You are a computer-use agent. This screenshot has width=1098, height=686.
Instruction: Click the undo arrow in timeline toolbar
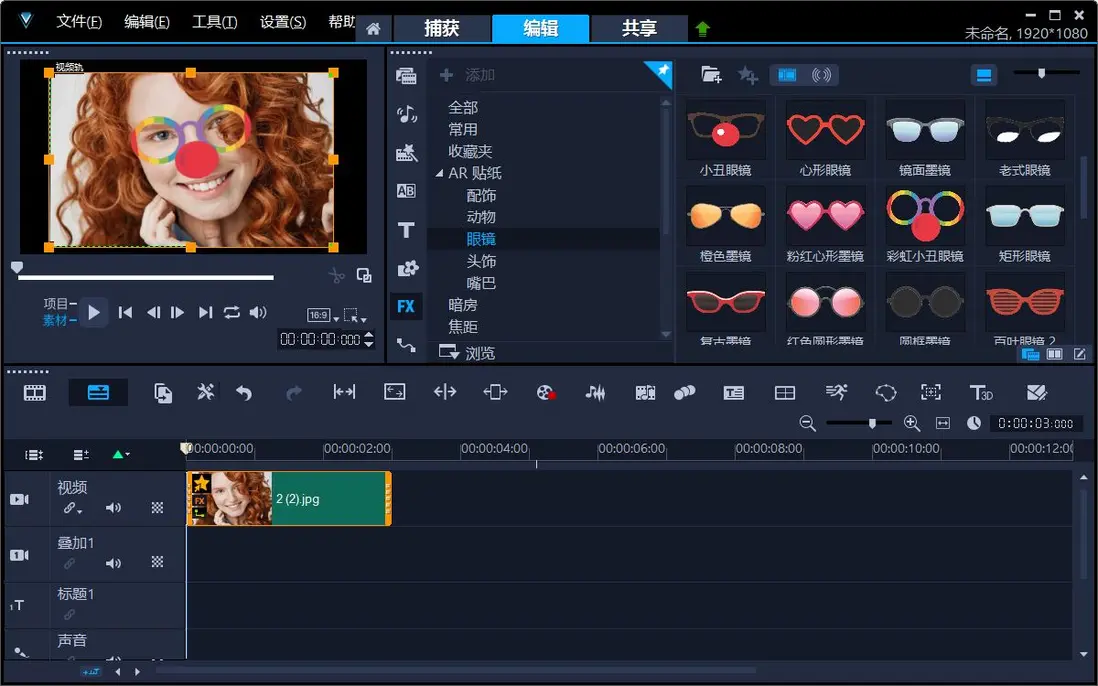click(244, 393)
